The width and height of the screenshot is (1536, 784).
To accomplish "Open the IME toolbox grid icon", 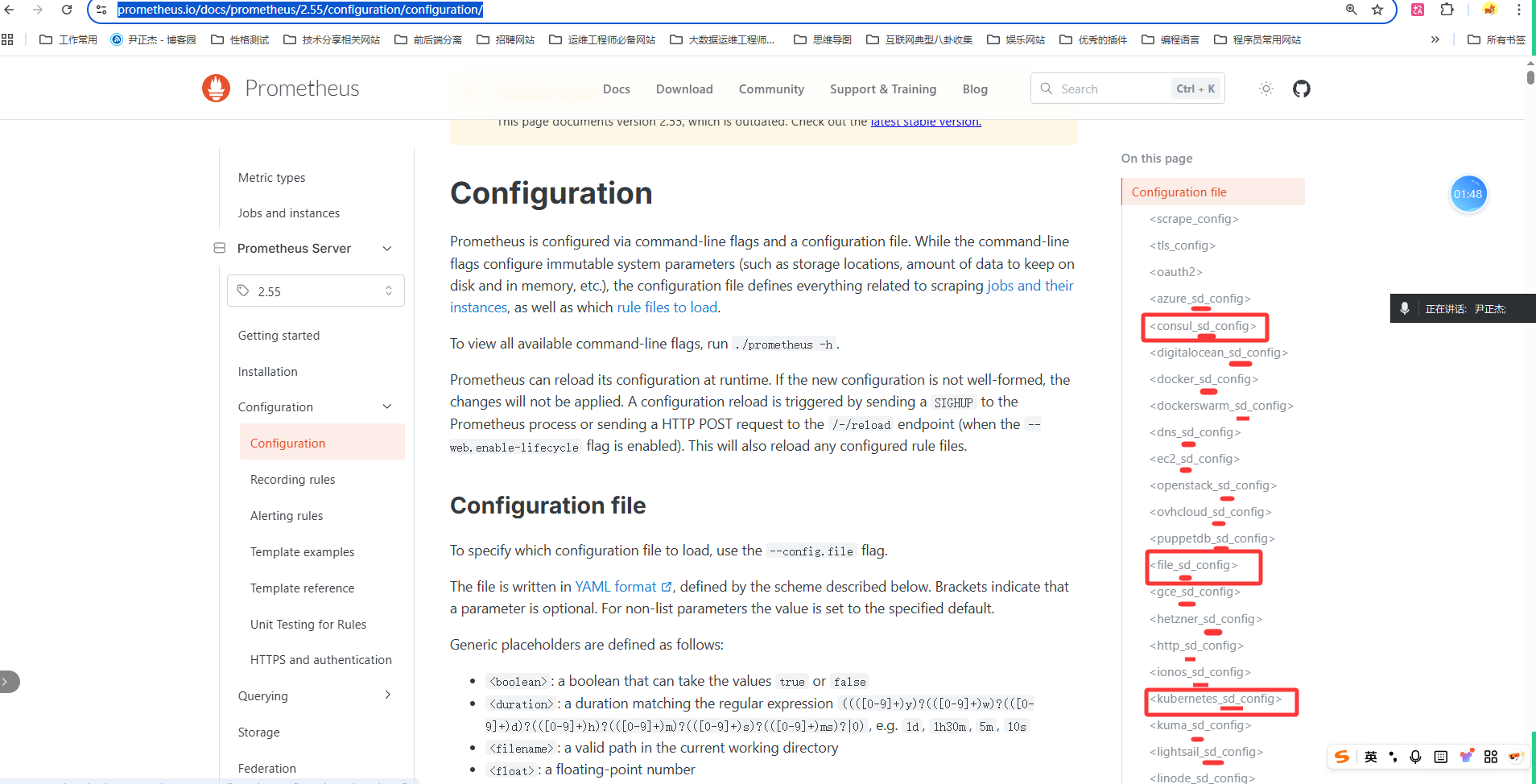I will click(1491, 757).
